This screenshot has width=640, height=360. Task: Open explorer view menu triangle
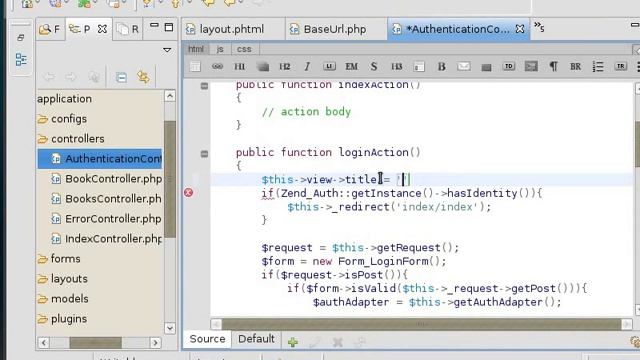[x=167, y=50]
